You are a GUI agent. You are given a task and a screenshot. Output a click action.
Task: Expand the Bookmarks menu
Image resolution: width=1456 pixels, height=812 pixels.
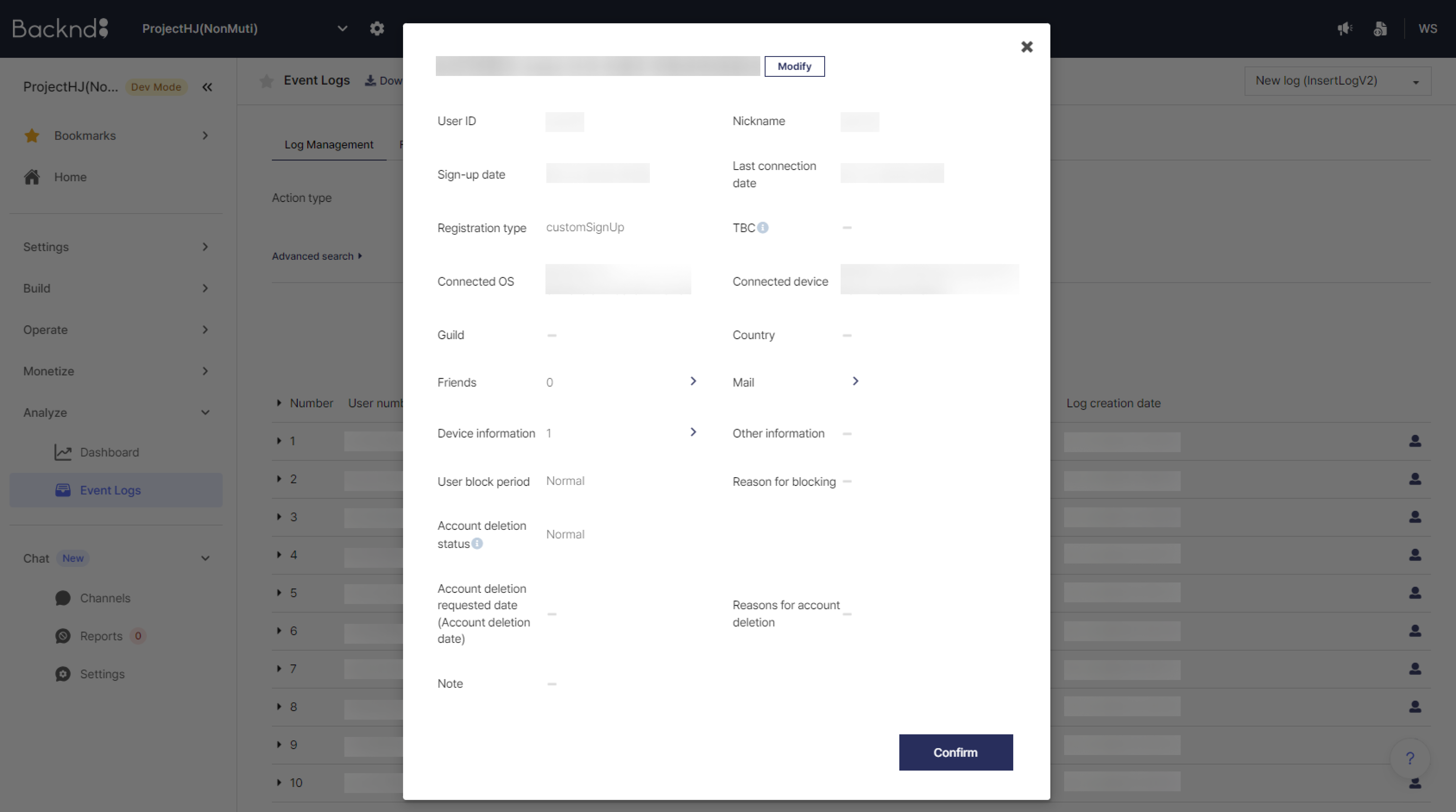click(116, 136)
